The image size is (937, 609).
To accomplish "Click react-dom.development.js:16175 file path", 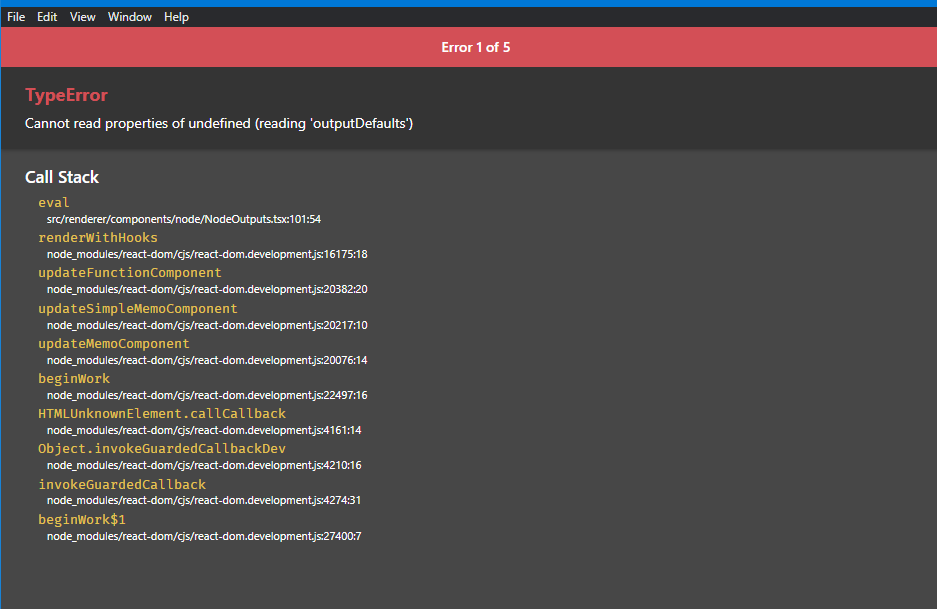I will [207, 253].
